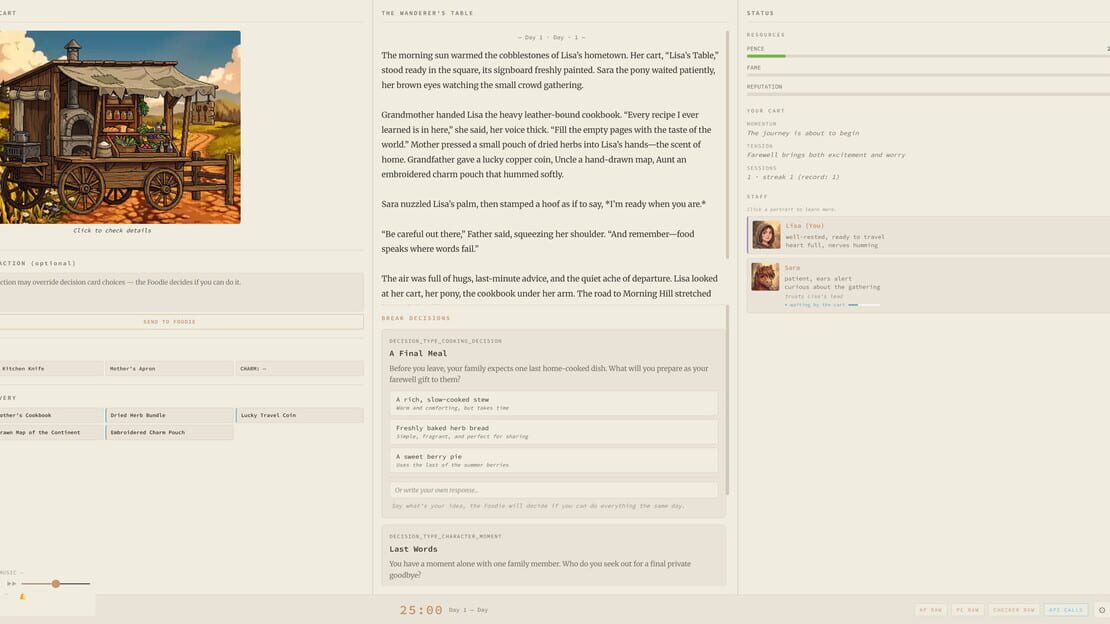Viewport: 1110px width, 624px height.
Task: Select the Kitchen Knife equipment slot
Action: 52,368
